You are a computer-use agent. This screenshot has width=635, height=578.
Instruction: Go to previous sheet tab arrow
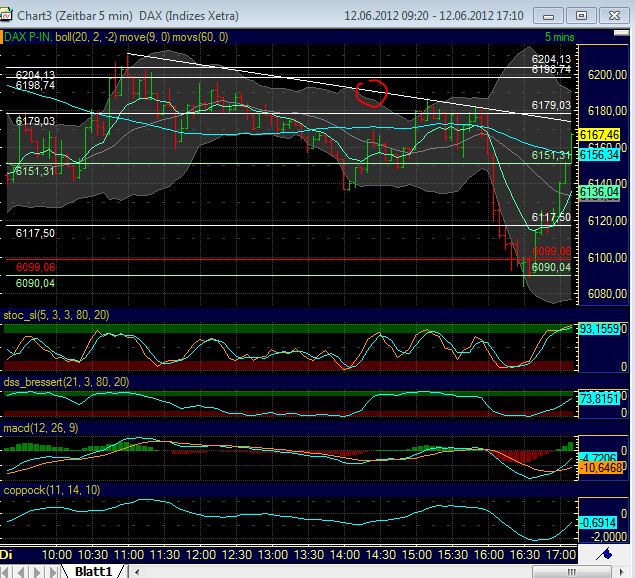pyautogui.click(x=22, y=572)
